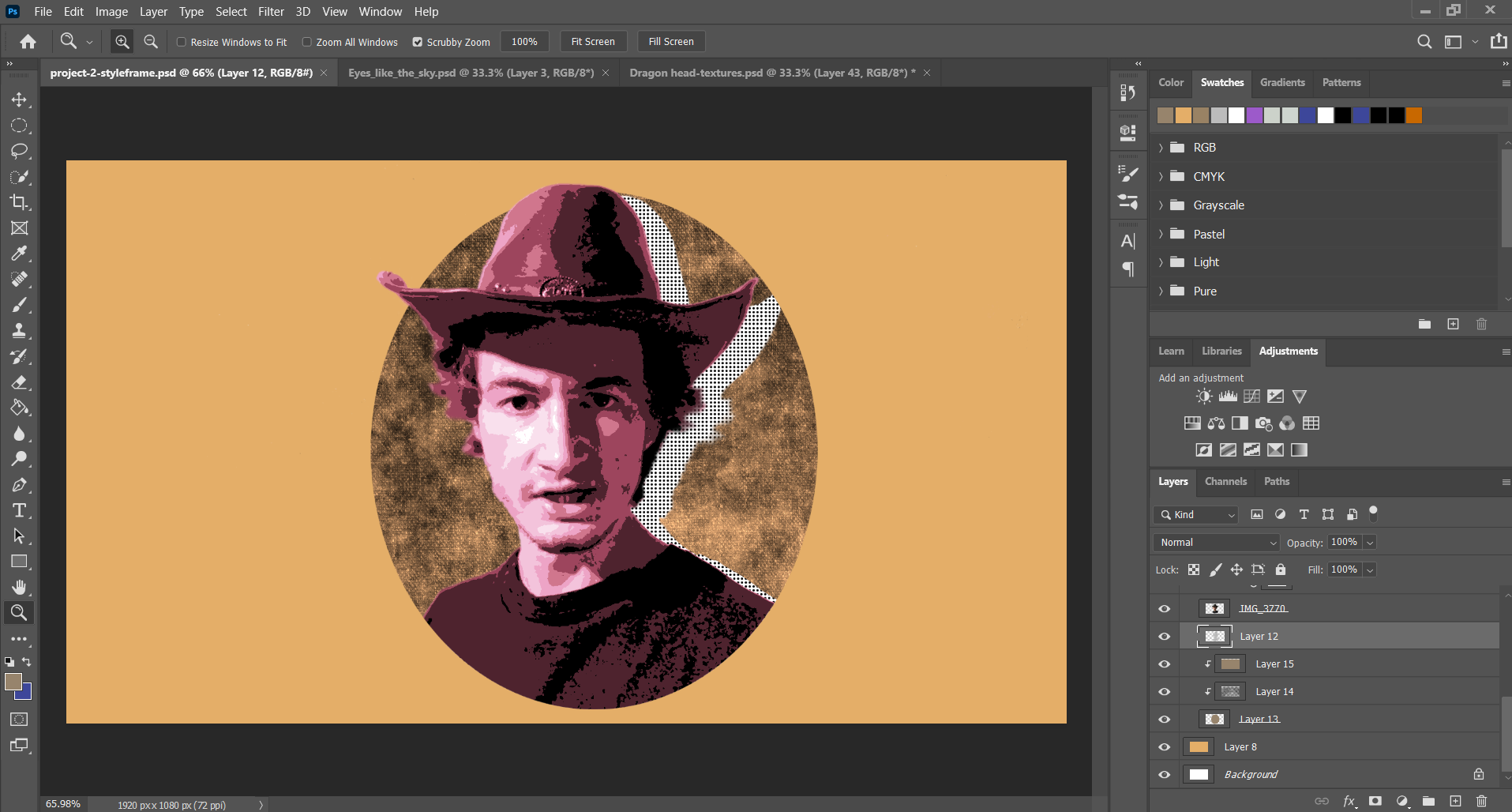Open the Layer menu
This screenshot has height=812, width=1512.
pyautogui.click(x=153, y=12)
